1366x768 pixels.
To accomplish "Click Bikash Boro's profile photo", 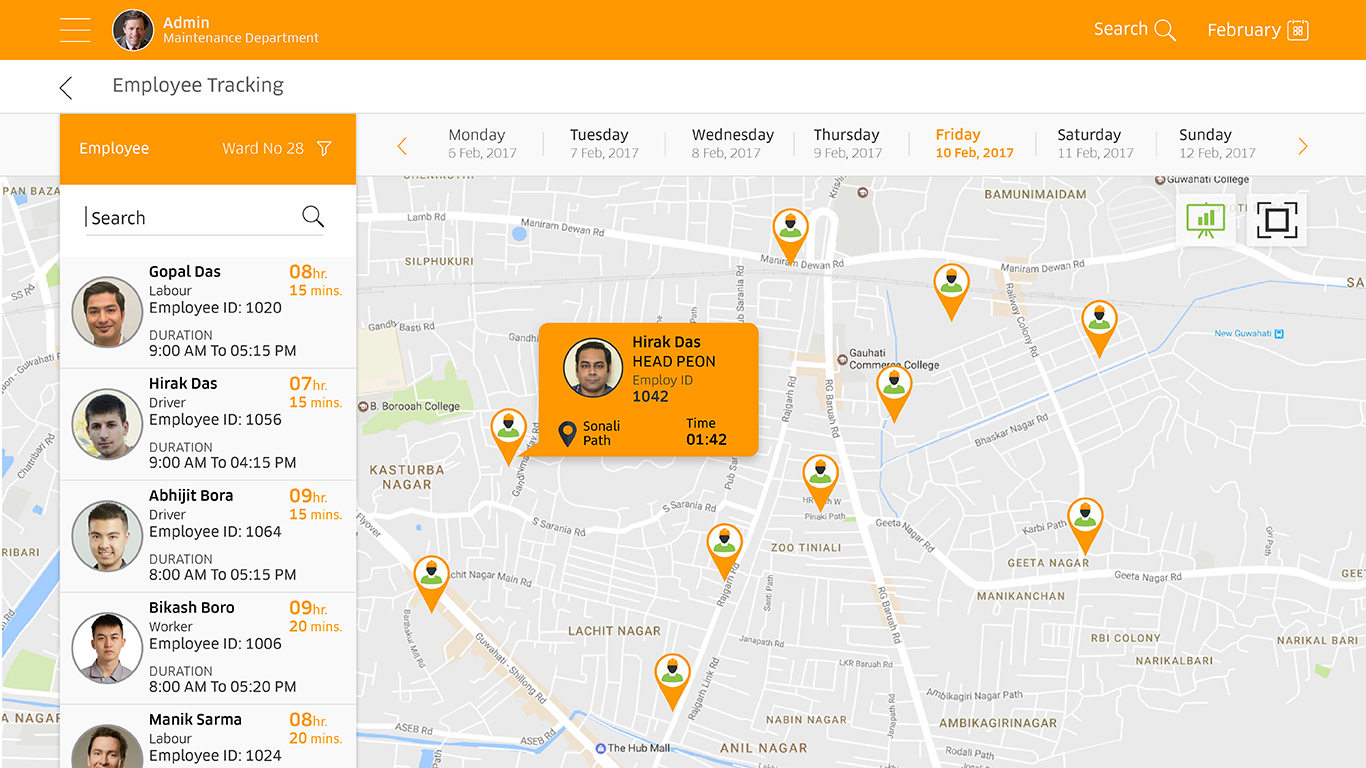I will click(107, 647).
